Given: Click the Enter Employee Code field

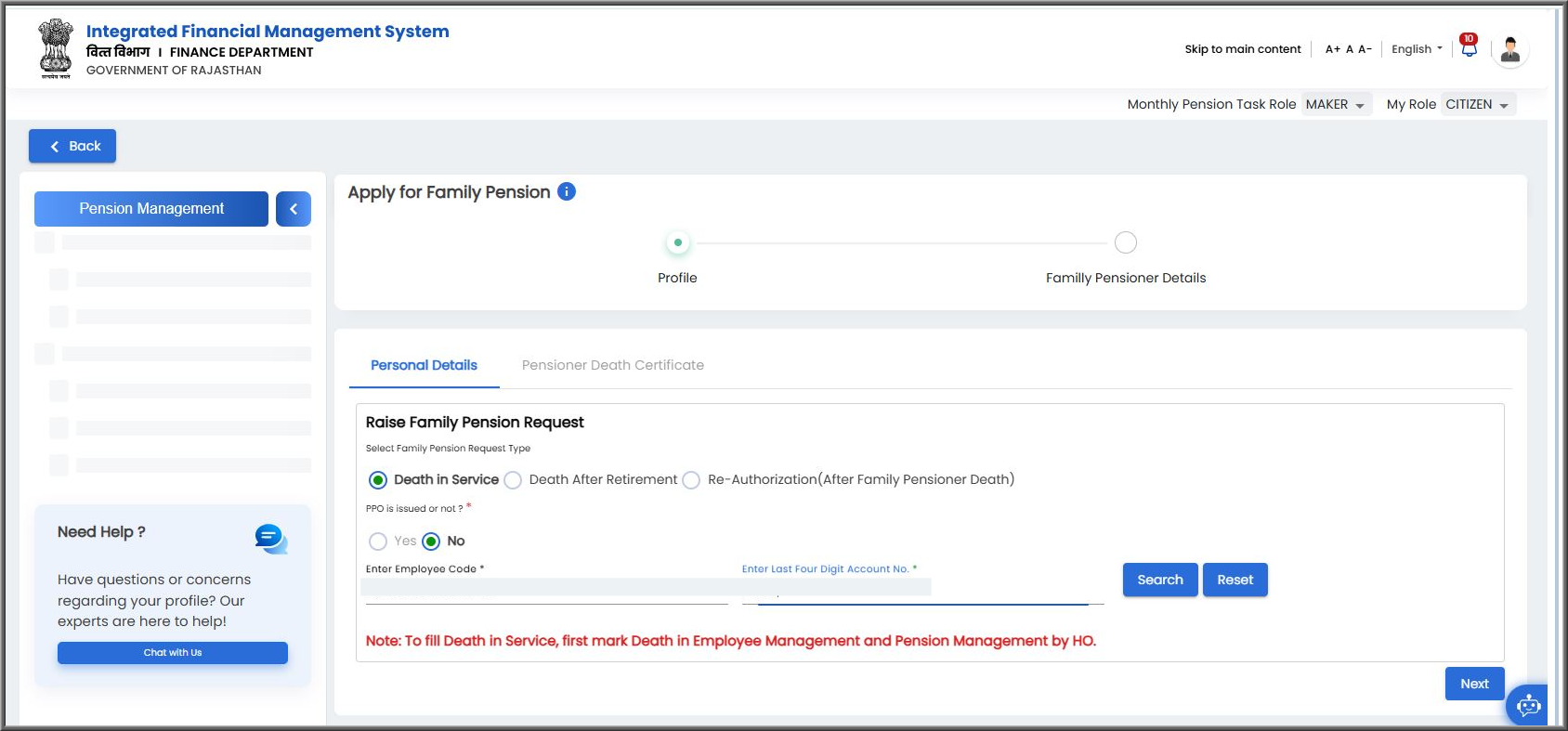Looking at the screenshot, I should coord(547,589).
